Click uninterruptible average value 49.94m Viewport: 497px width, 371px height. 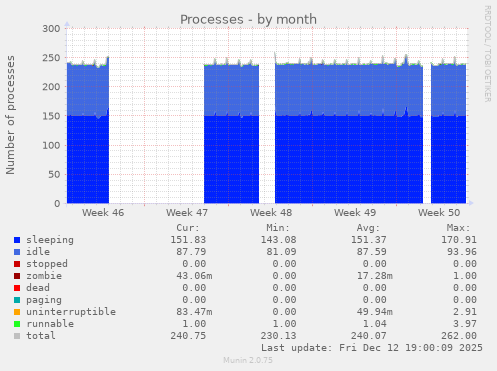pyautogui.click(x=375, y=312)
